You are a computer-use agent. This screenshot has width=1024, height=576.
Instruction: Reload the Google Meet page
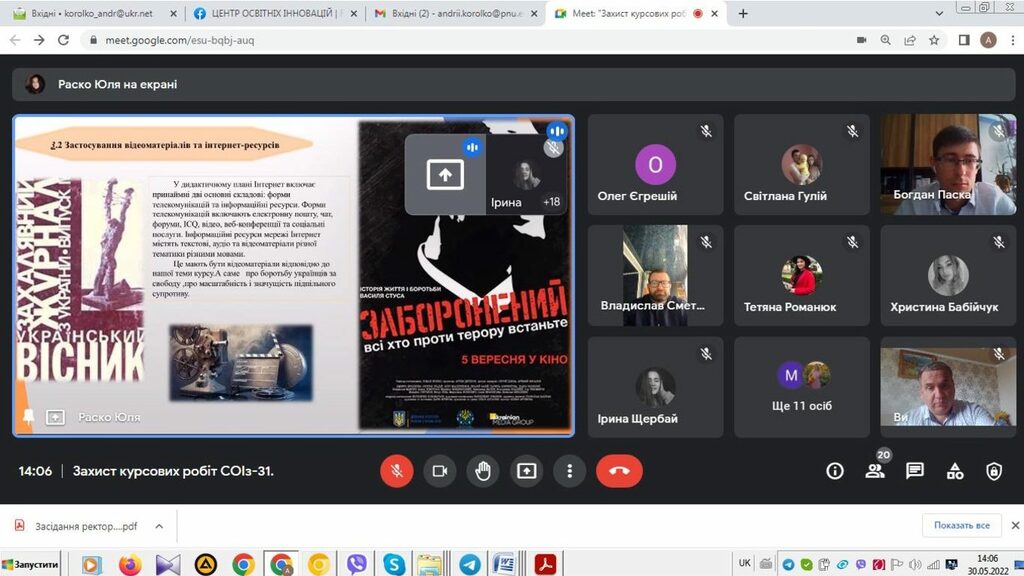(x=64, y=40)
